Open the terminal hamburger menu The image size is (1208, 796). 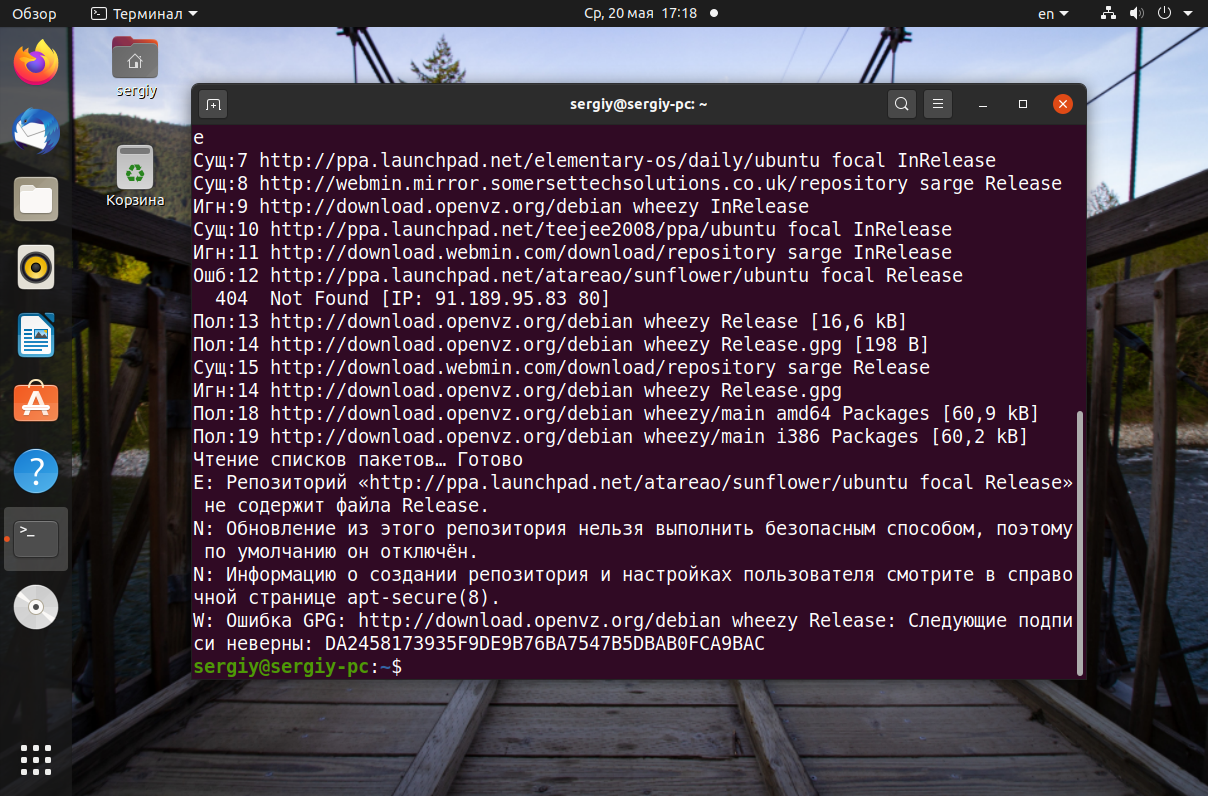point(937,104)
